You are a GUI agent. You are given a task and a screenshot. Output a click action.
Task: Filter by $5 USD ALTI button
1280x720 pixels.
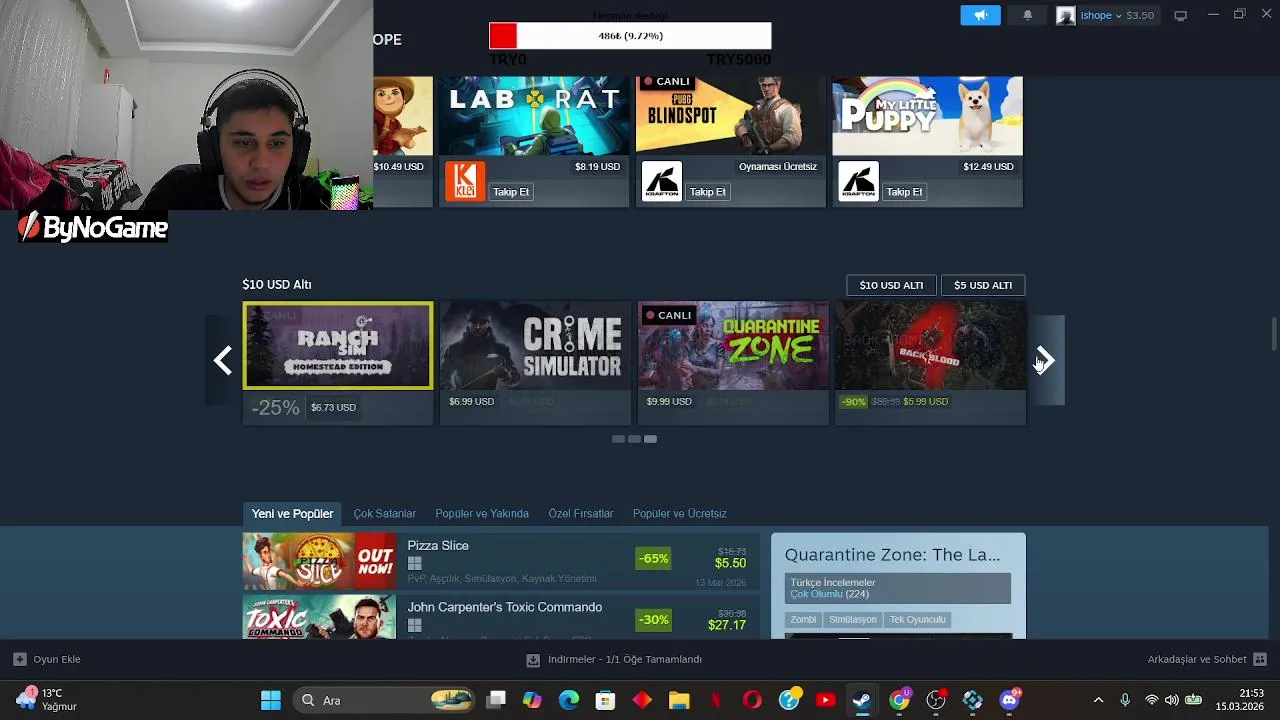983,285
